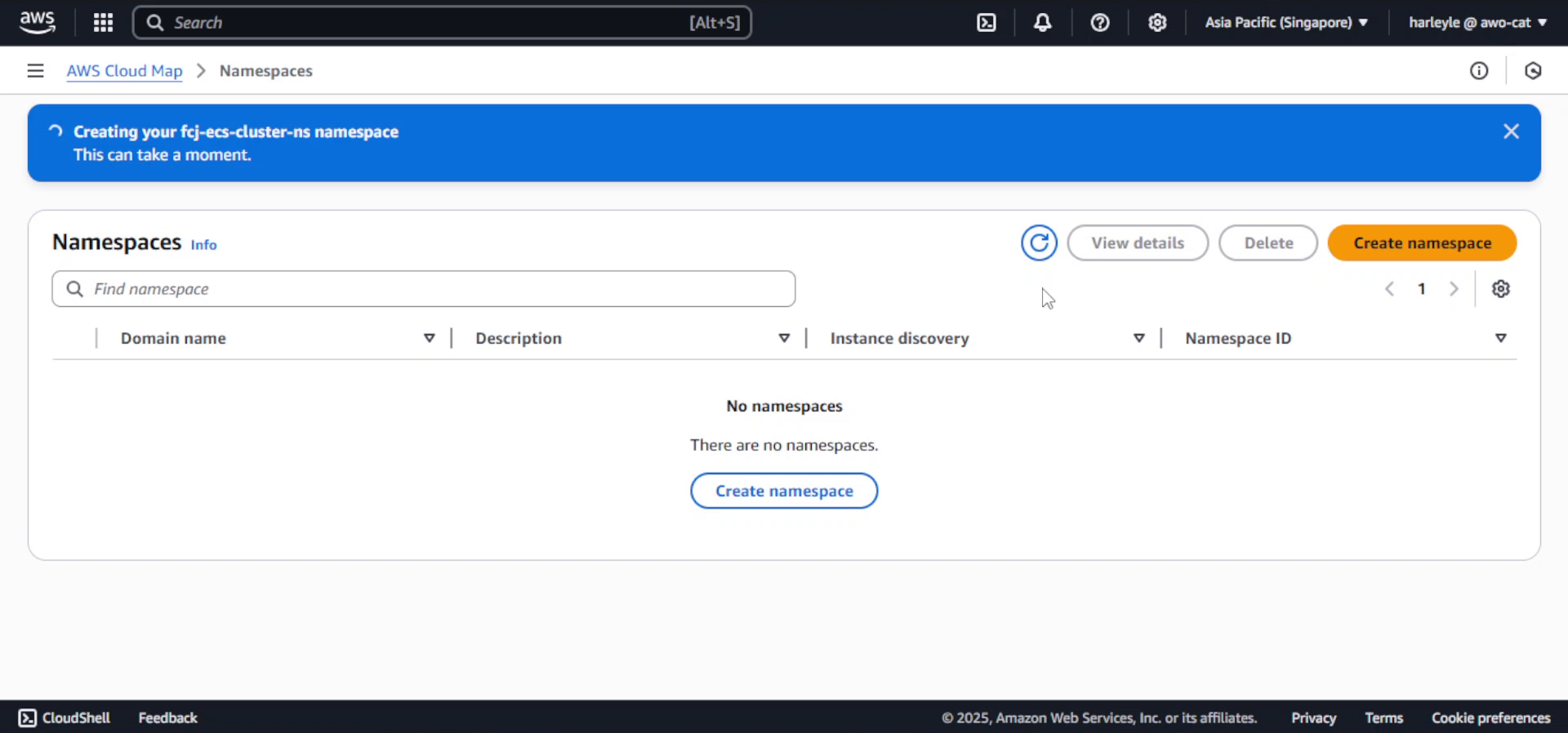
Task: Open the harleyle @ awo-cat account menu
Action: 1477,23
